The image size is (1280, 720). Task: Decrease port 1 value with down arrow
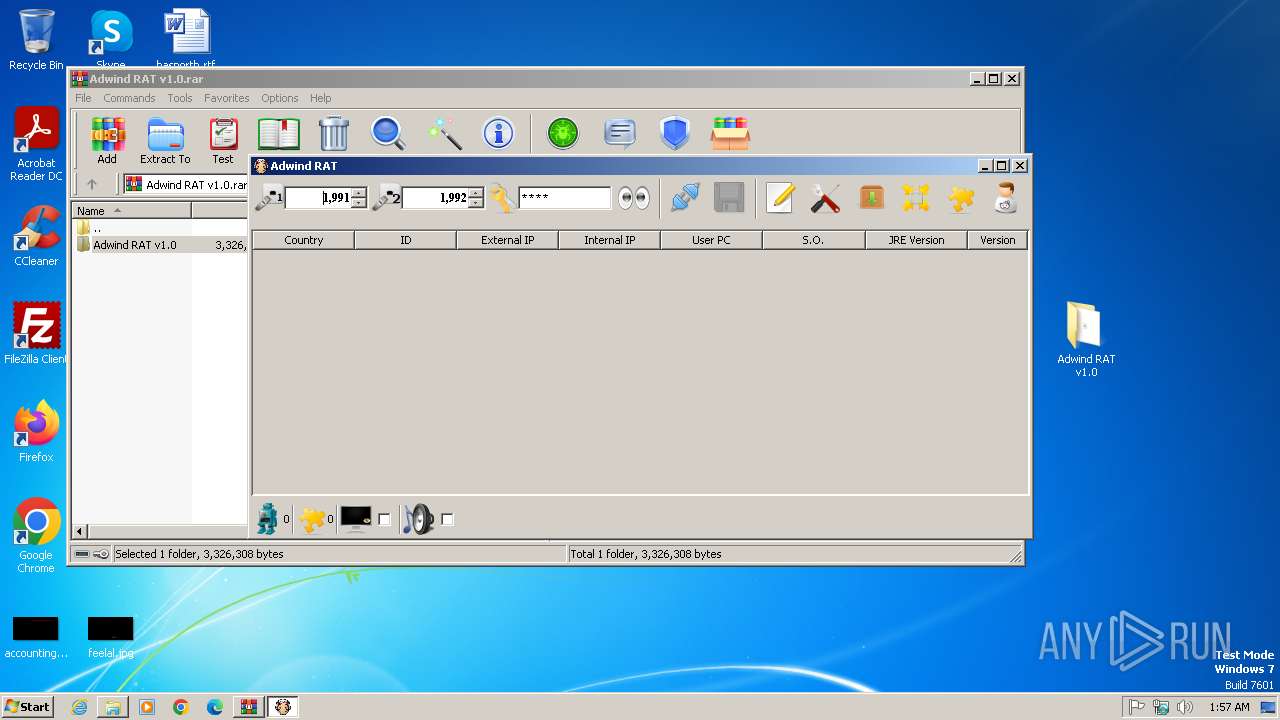pos(359,203)
